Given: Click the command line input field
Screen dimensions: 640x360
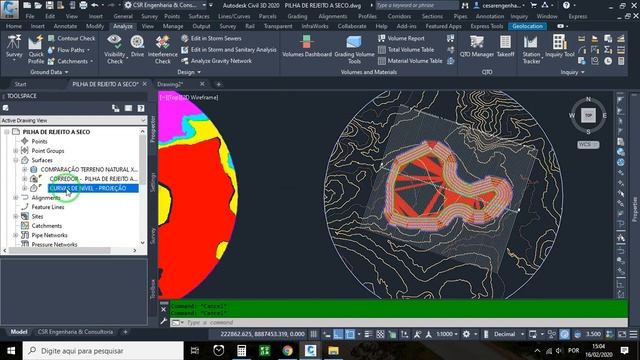Looking at the screenshot, I should click(x=398, y=322).
